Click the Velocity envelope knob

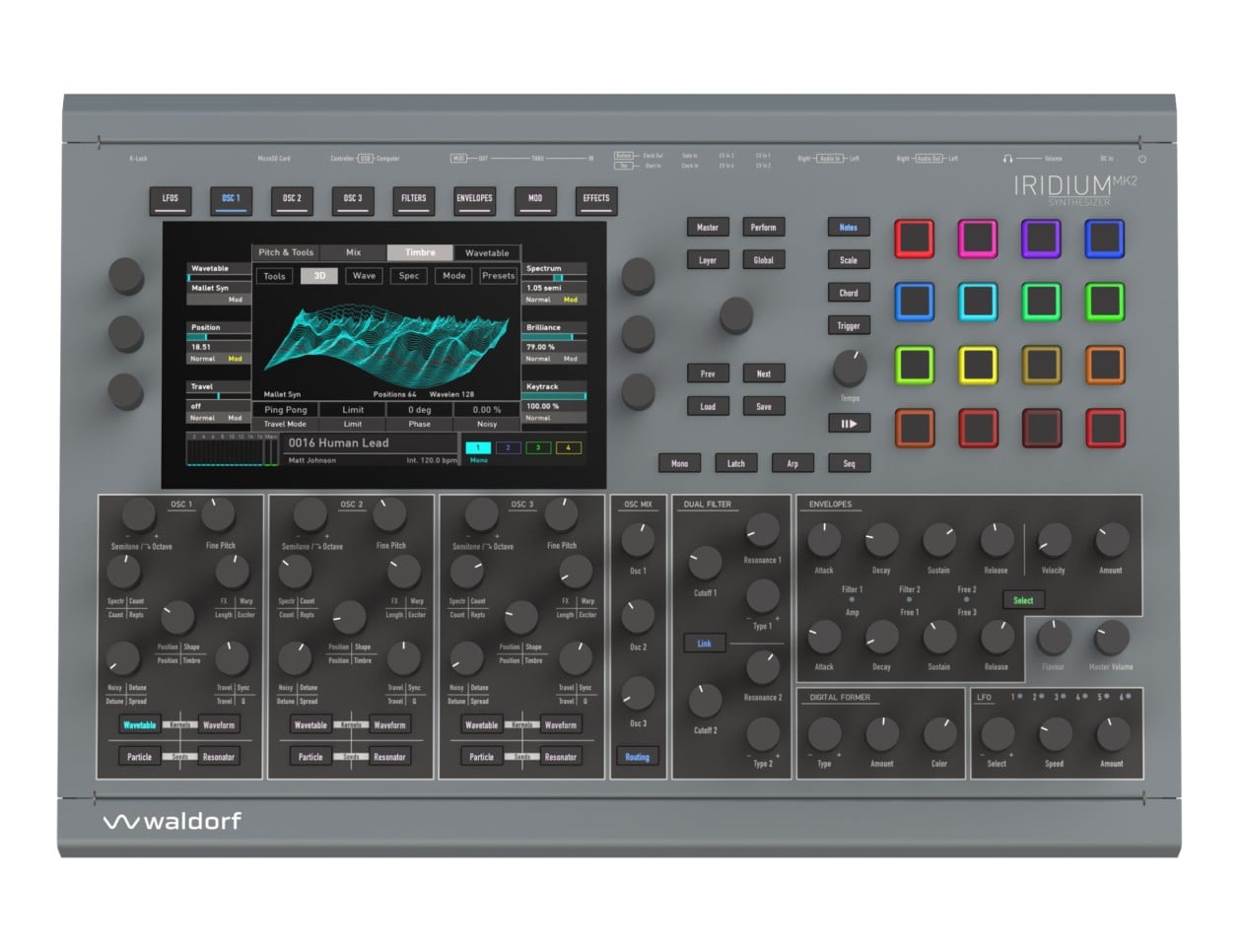coord(1054,540)
